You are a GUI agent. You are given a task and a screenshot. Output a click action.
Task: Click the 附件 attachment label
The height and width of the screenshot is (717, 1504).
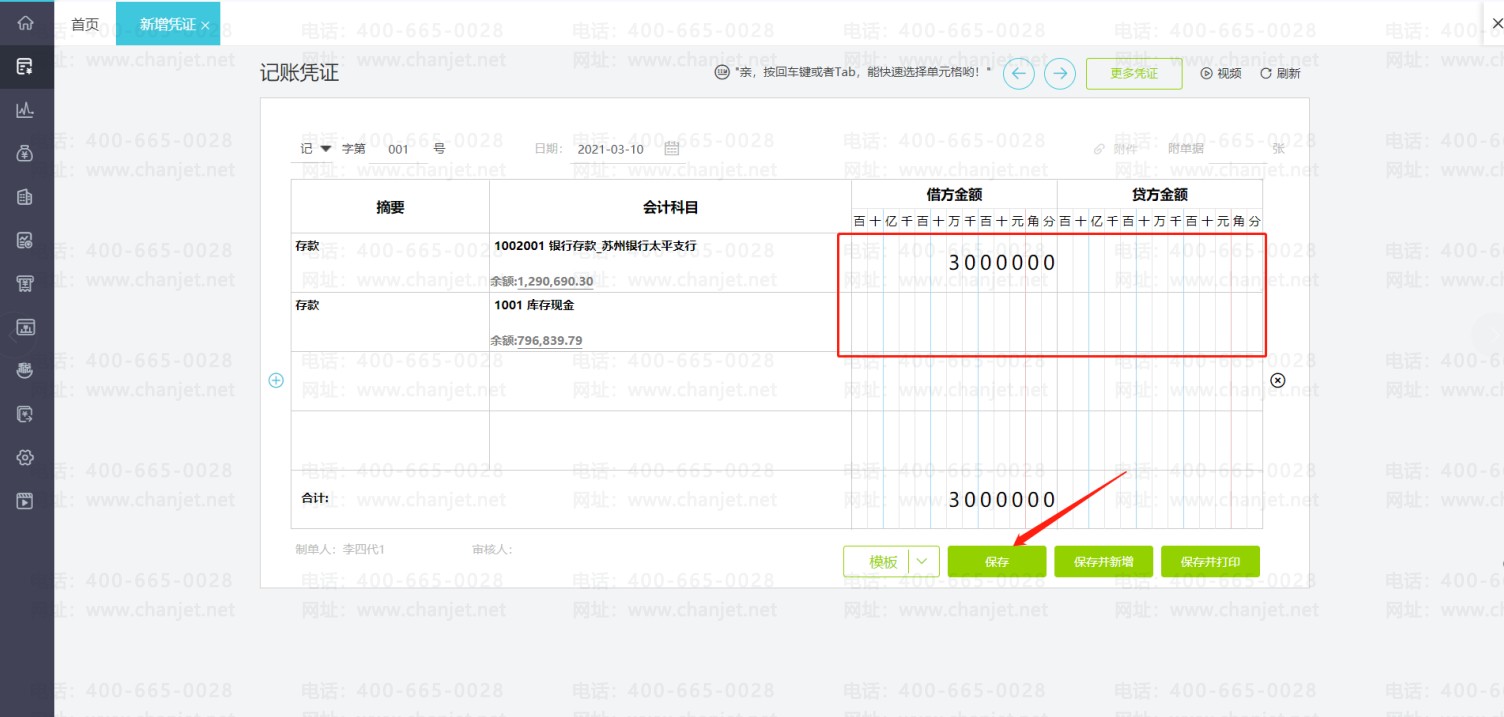point(1126,149)
